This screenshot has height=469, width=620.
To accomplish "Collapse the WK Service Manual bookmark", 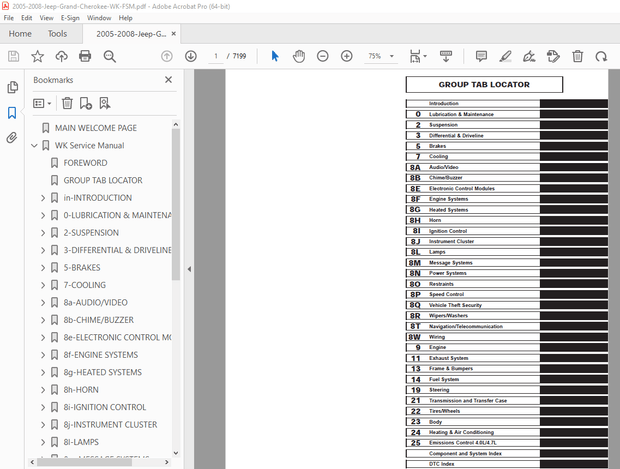I will pyautogui.click(x=34, y=146).
